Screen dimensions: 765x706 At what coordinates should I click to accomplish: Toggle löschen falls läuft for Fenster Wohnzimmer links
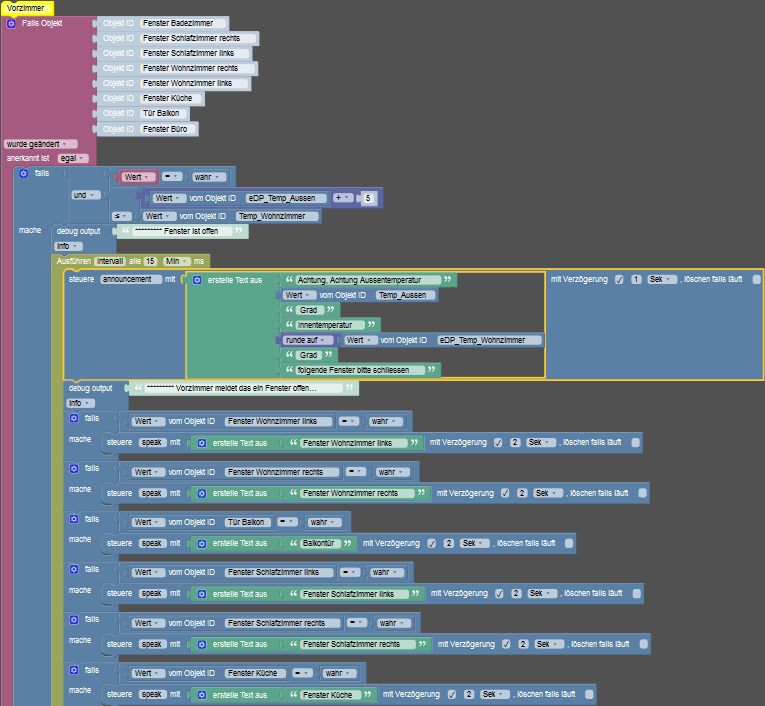coord(636,443)
